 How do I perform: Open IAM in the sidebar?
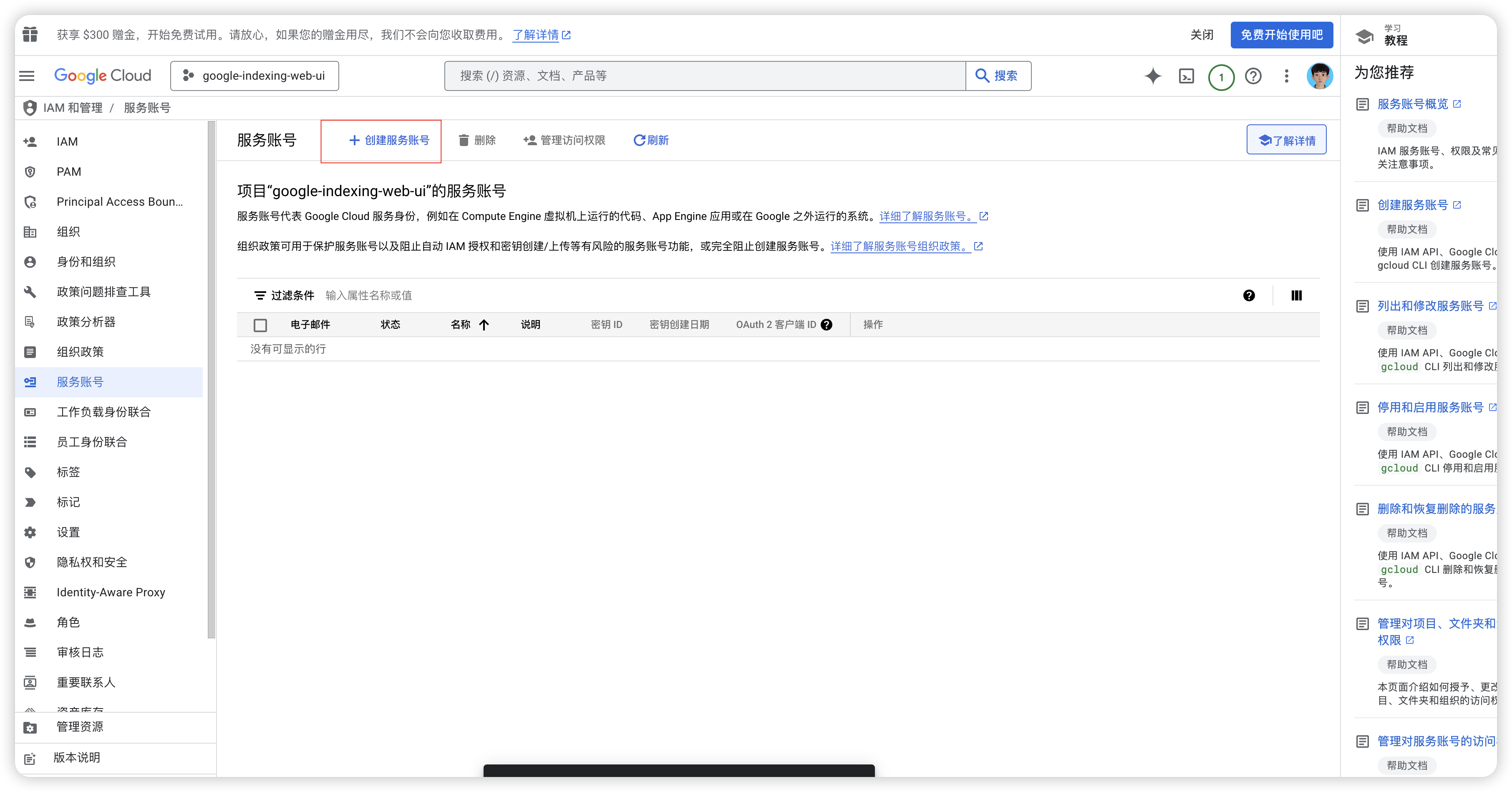coord(109,141)
